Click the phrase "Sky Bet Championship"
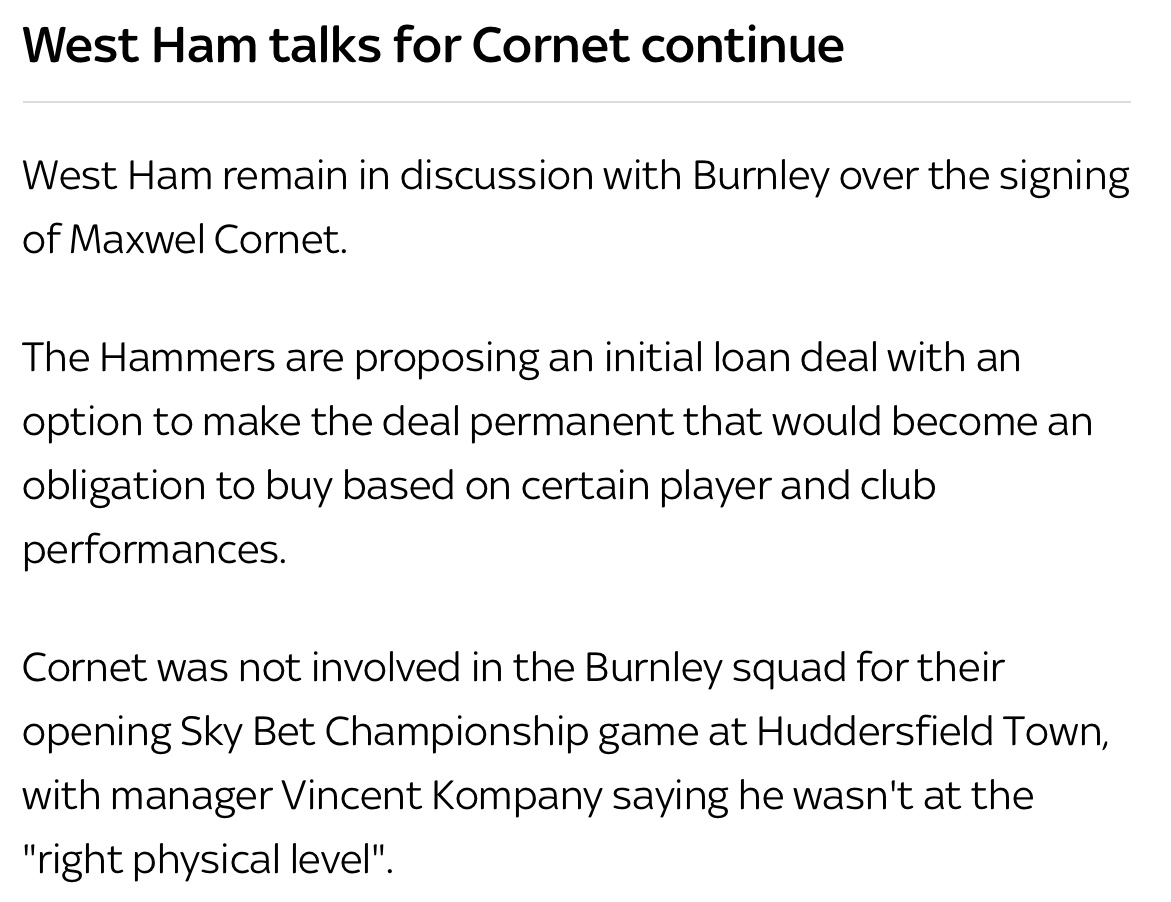The image size is (1171, 902). coord(383,732)
